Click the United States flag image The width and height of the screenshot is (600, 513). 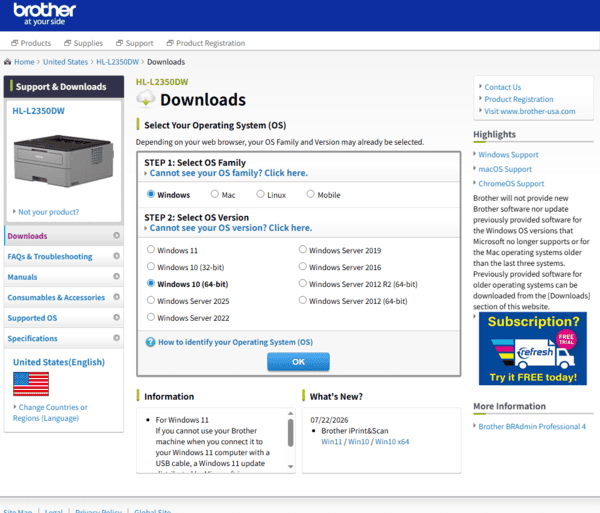(31, 384)
